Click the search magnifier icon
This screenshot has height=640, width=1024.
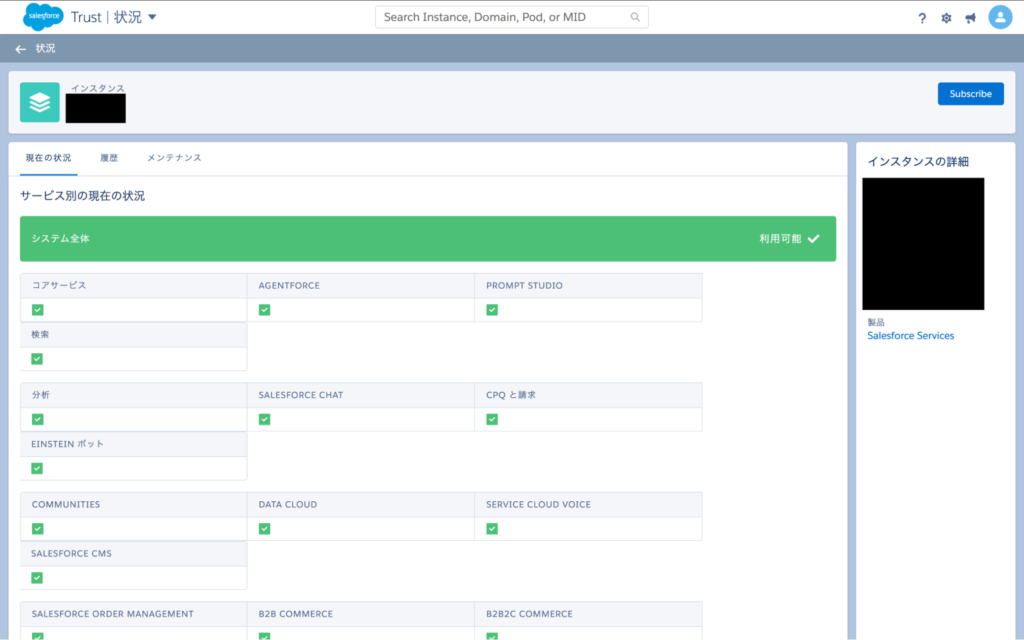coord(635,17)
